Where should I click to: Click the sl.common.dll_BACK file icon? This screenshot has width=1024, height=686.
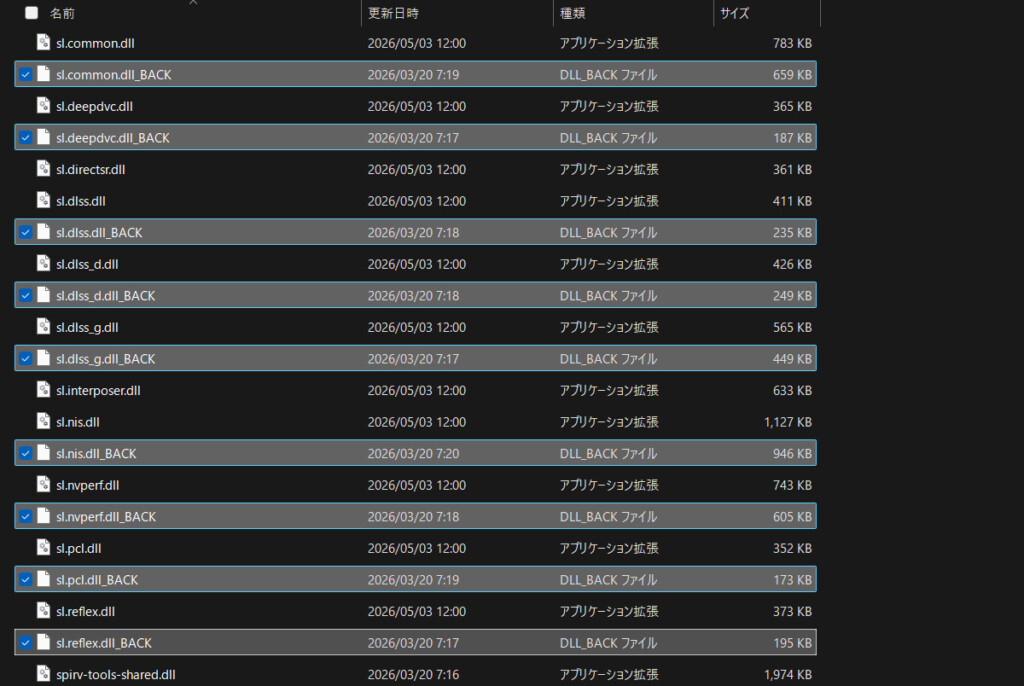coord(44,74)
